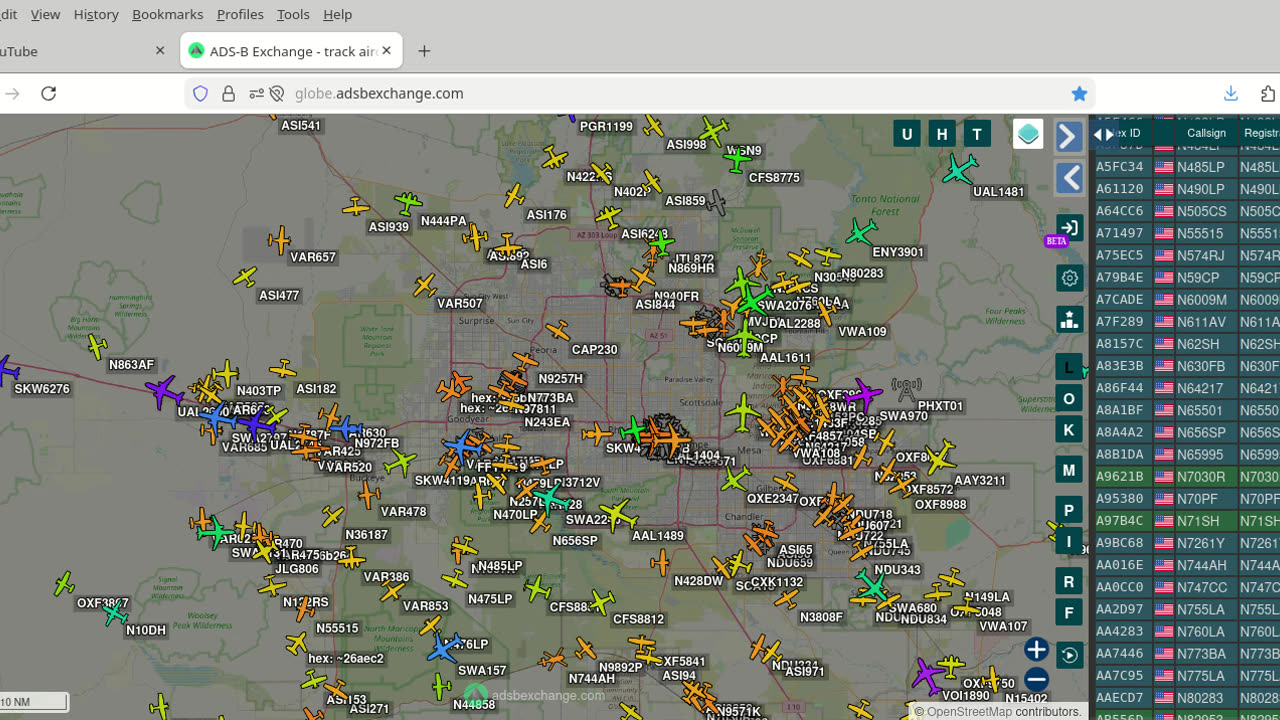Screen dimensions: 1280x720
Task: Open the Profiles menu
Action: point(240,14)
